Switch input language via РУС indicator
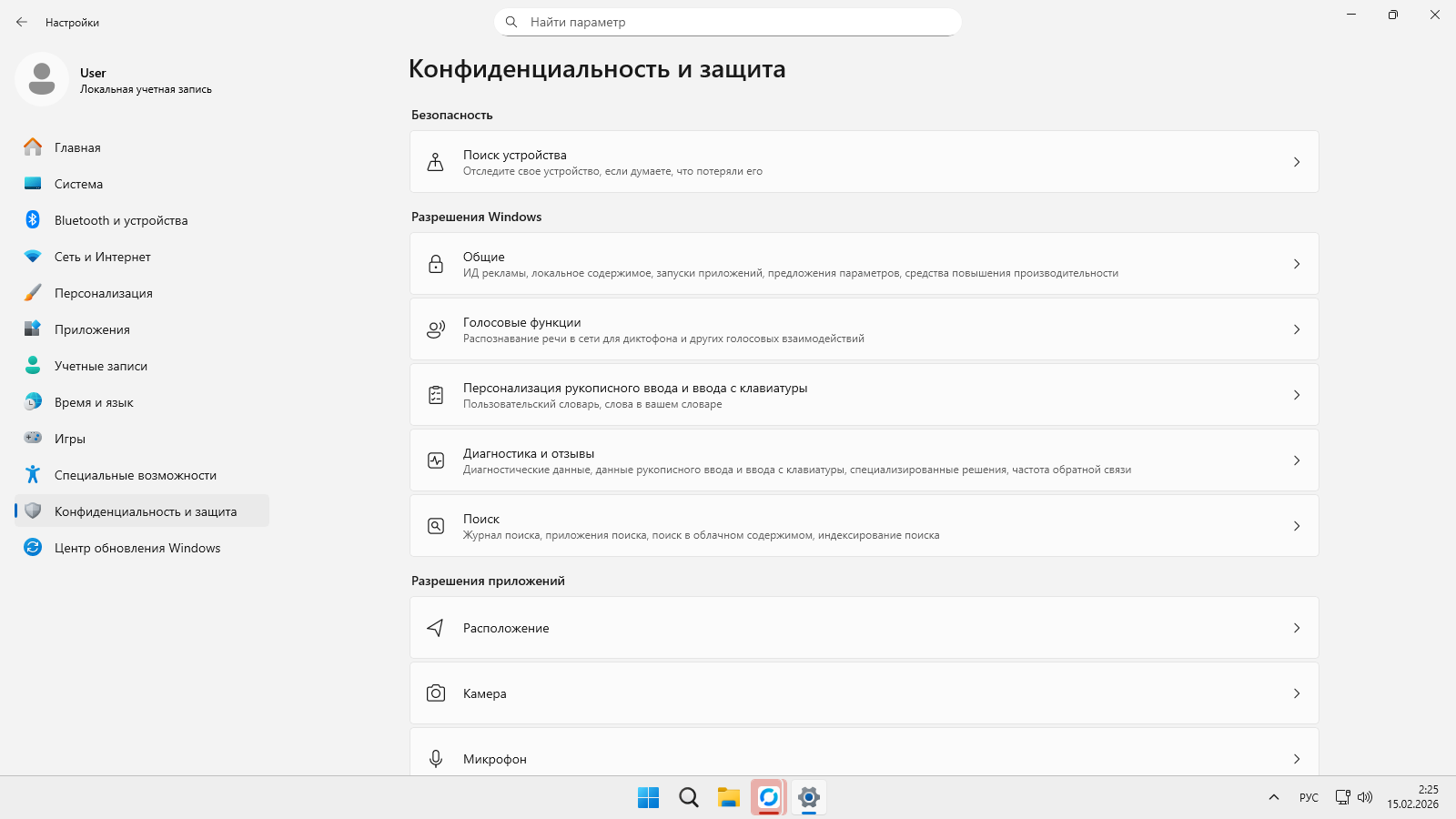Screen dimensions: 1456x819 1309,797
